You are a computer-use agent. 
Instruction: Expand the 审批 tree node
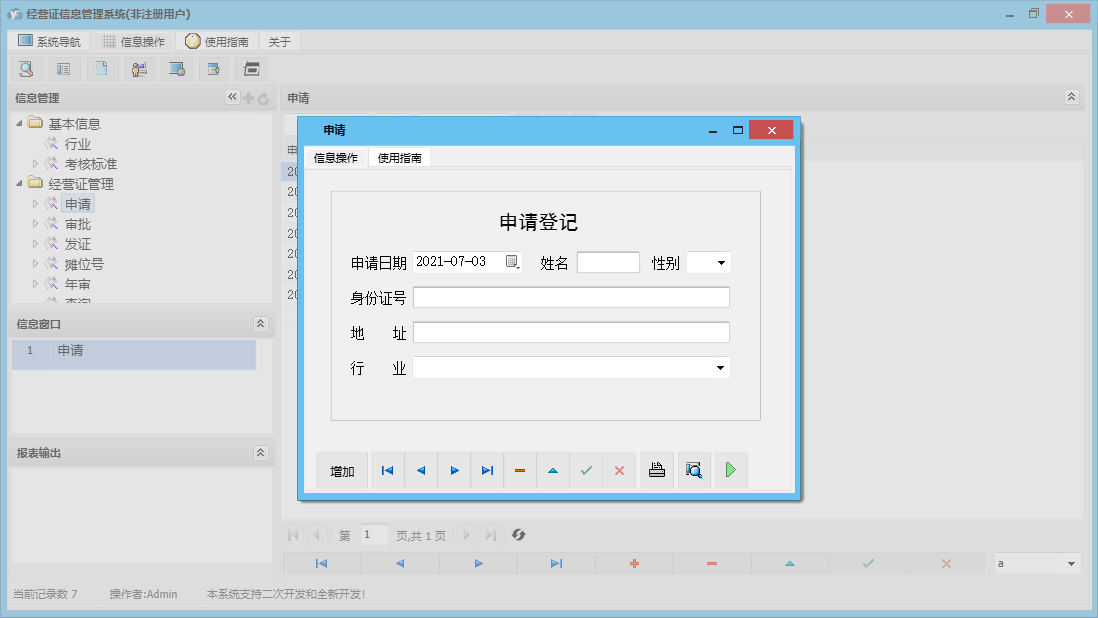click(37, 223)
